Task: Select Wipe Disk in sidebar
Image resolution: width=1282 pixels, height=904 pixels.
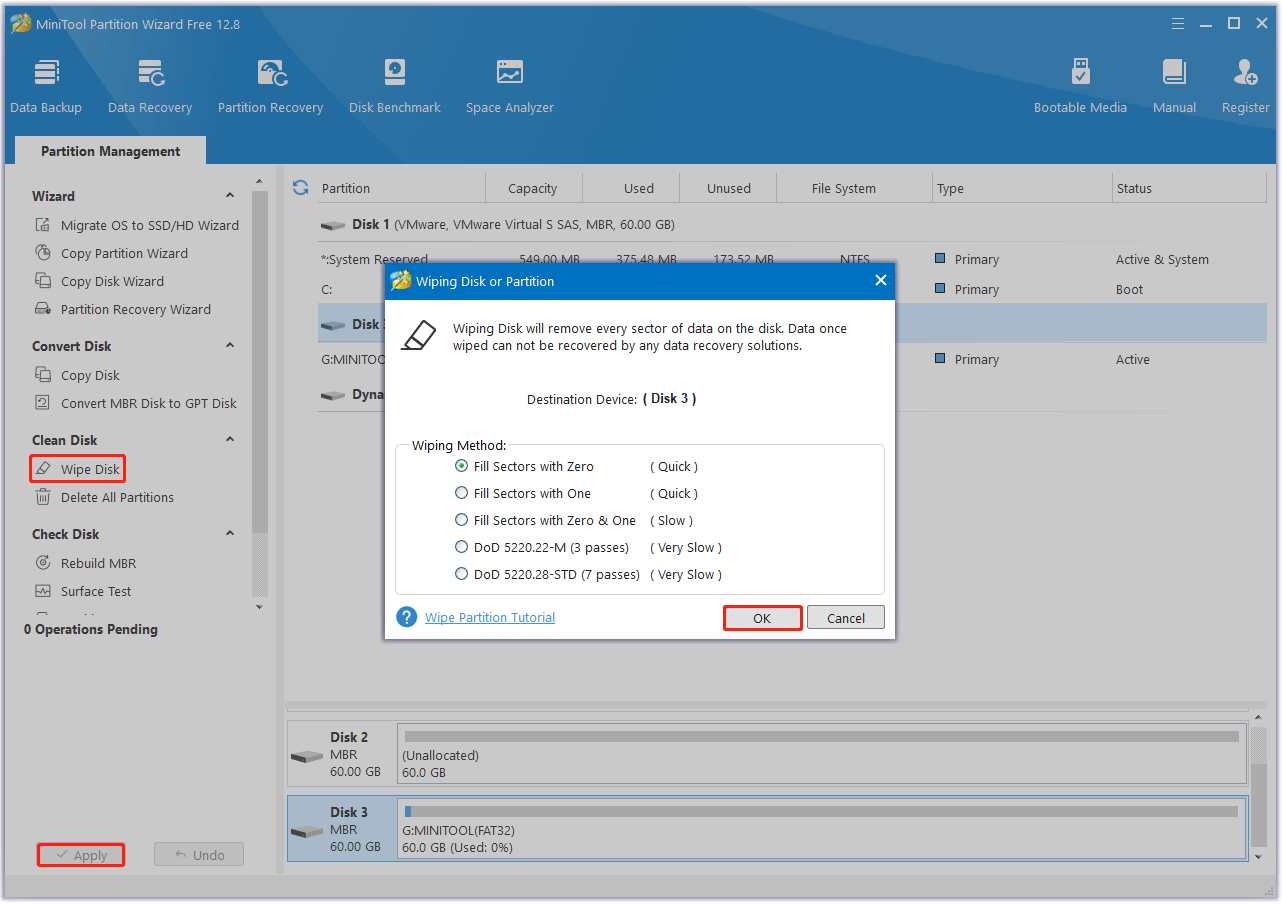Action: pyautogui.click(x=89, y=469)
